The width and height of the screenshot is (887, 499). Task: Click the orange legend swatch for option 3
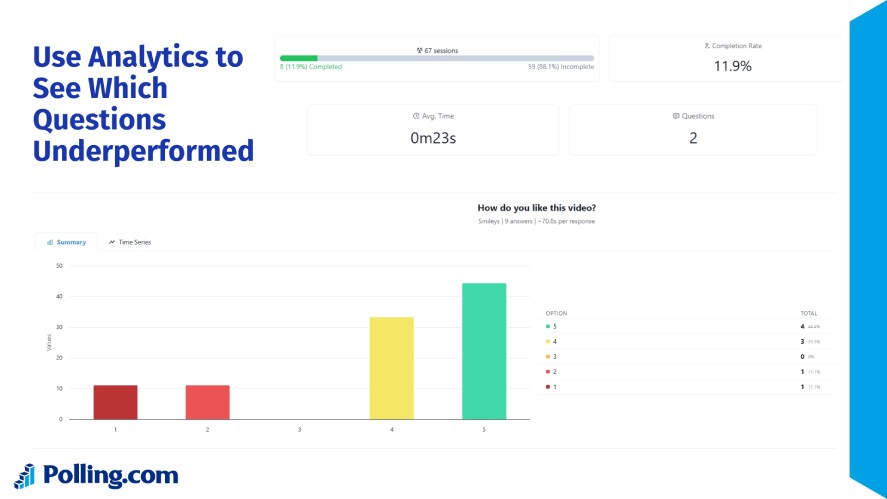[548, 356]
